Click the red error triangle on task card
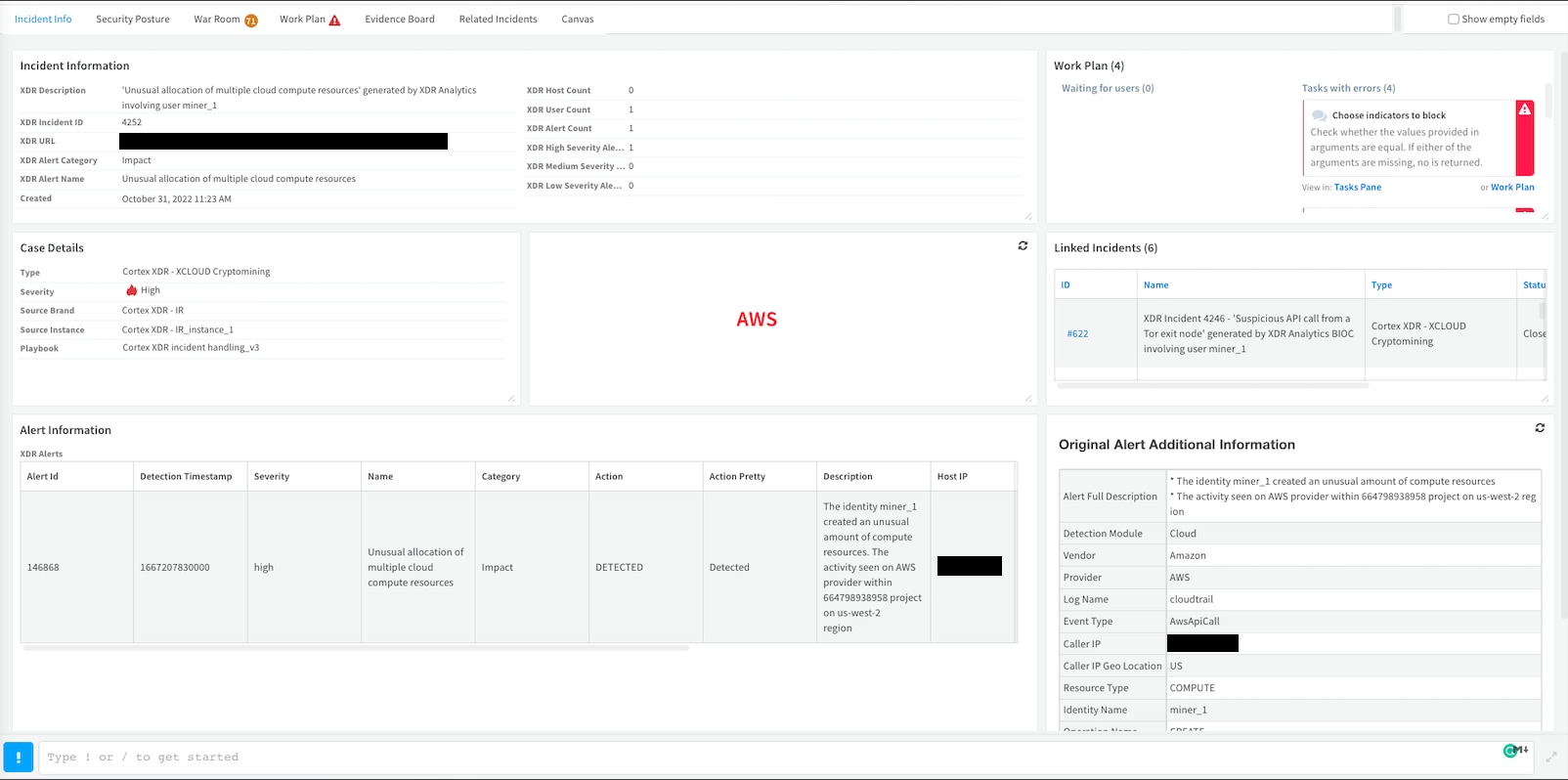 point(1525,109)
